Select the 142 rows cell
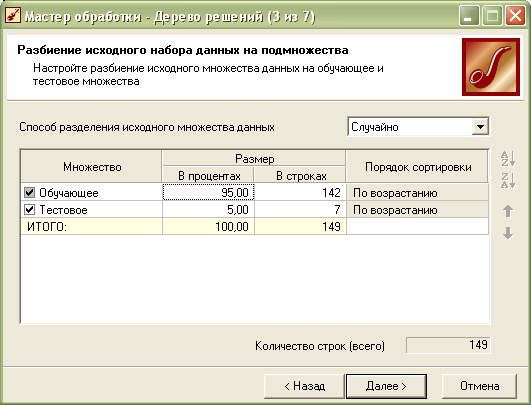Image resolution: width=531 pixels, height=405 pixels. tap(300, 192)
